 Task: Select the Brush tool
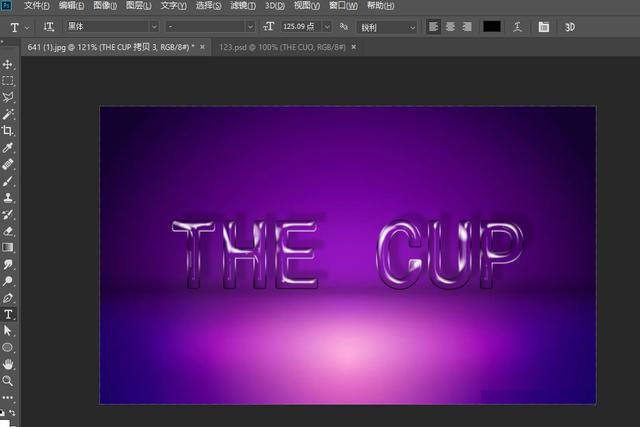point(8,181)
